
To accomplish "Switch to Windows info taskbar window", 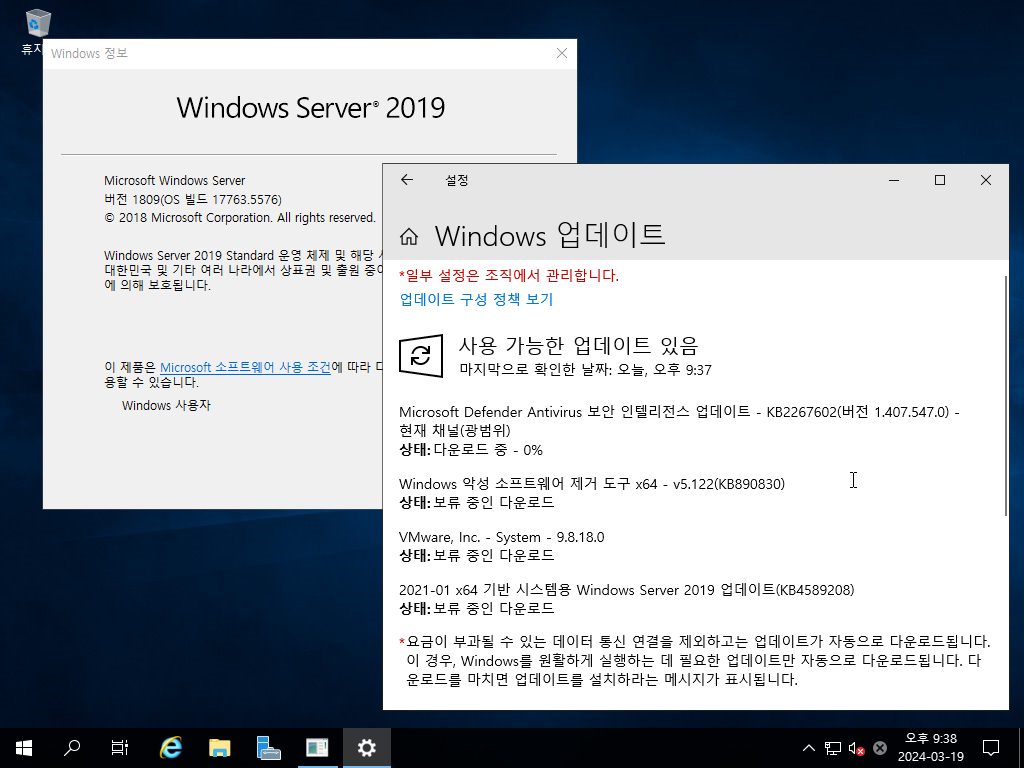I will [317, 748].
